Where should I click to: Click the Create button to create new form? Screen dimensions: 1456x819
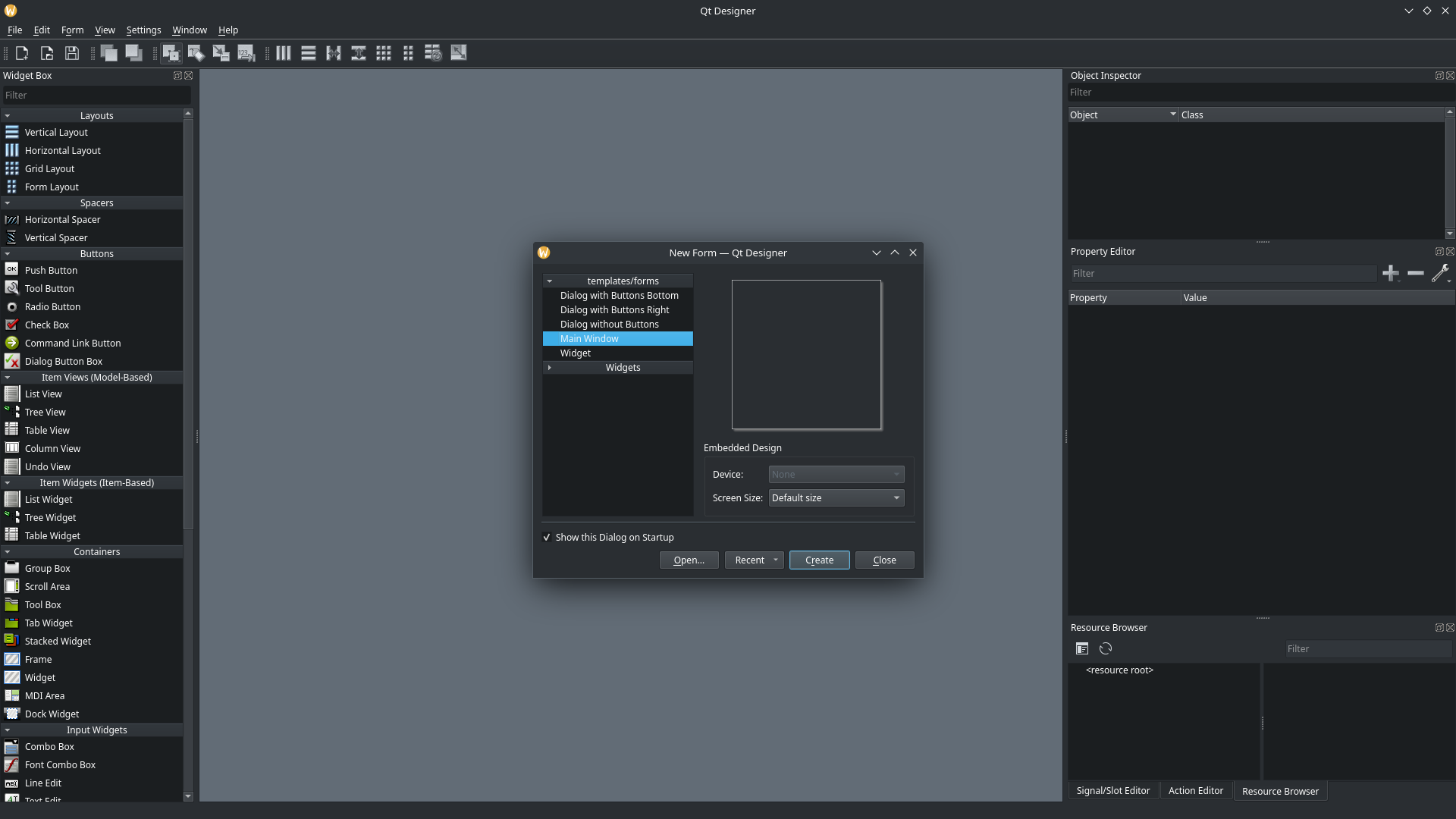point(819,559)
